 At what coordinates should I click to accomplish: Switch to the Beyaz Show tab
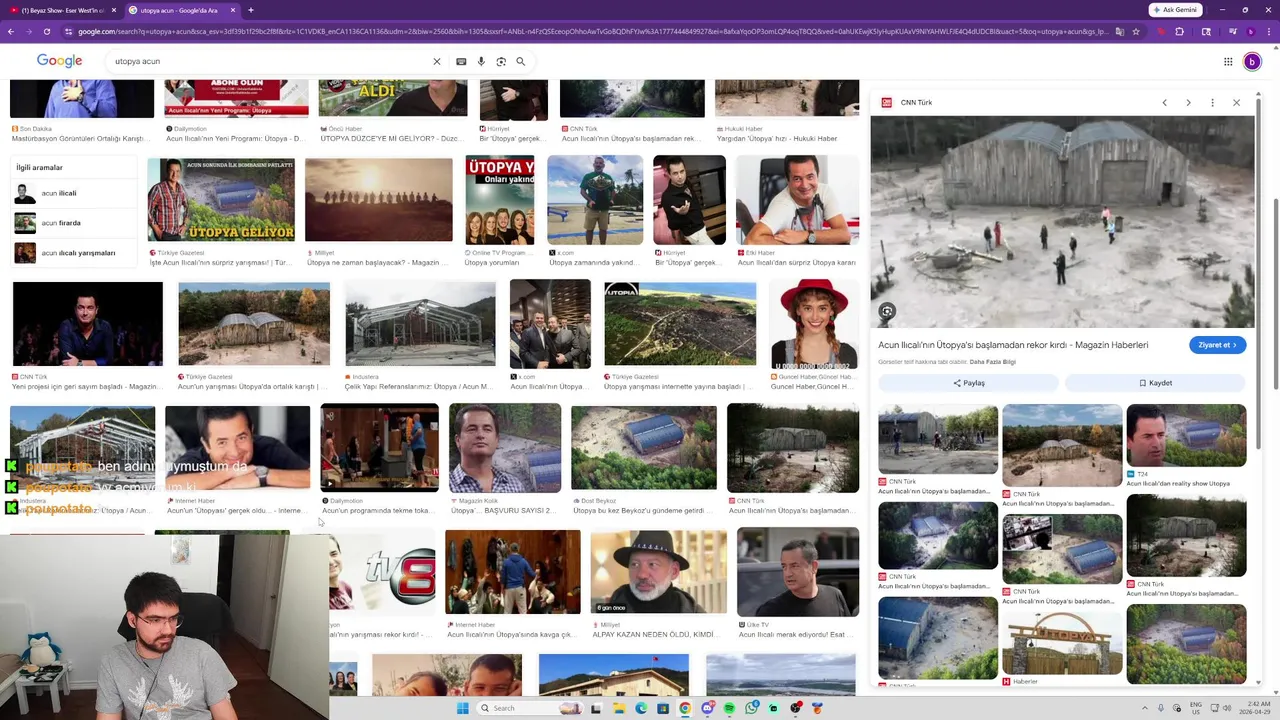(x=61, y=10)
